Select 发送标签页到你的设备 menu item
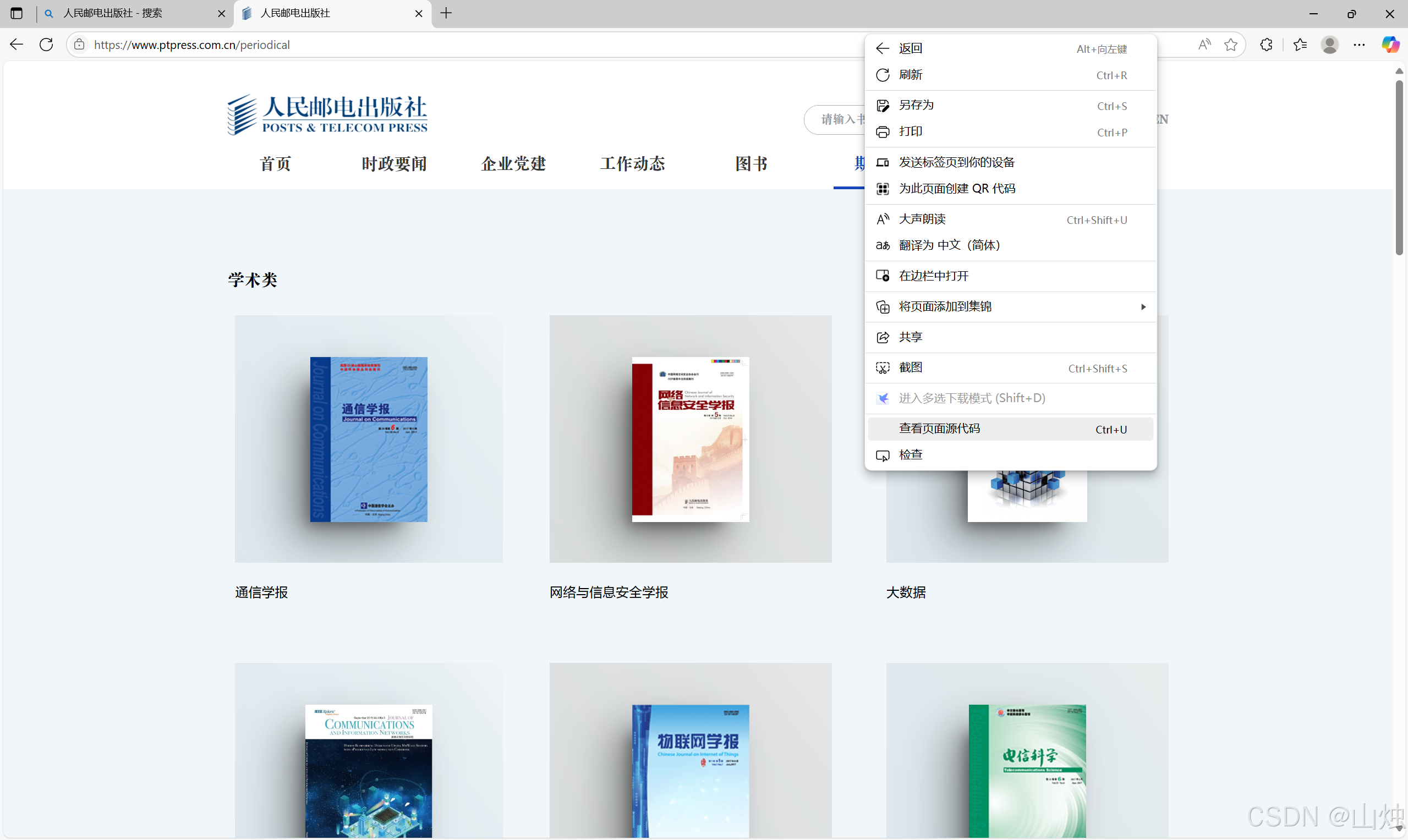 [1011, 162]
